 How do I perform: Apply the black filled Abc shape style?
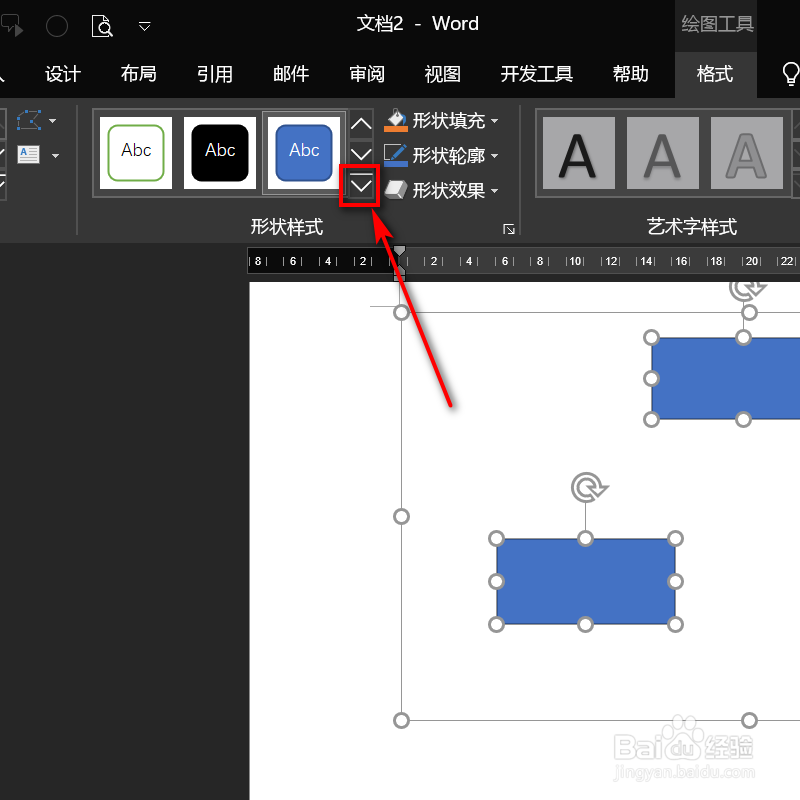220,153
